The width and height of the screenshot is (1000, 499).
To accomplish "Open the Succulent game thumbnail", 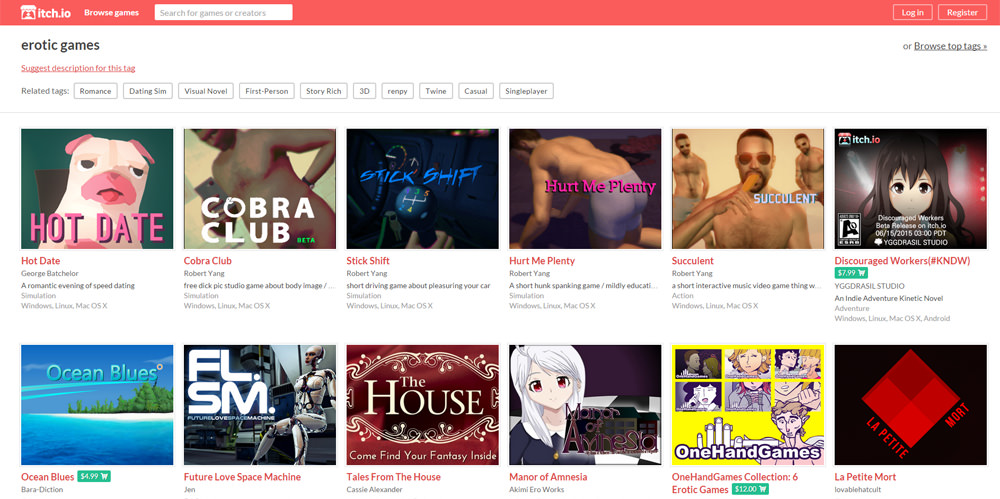I will pyautogui.click(x=748, y=189).
